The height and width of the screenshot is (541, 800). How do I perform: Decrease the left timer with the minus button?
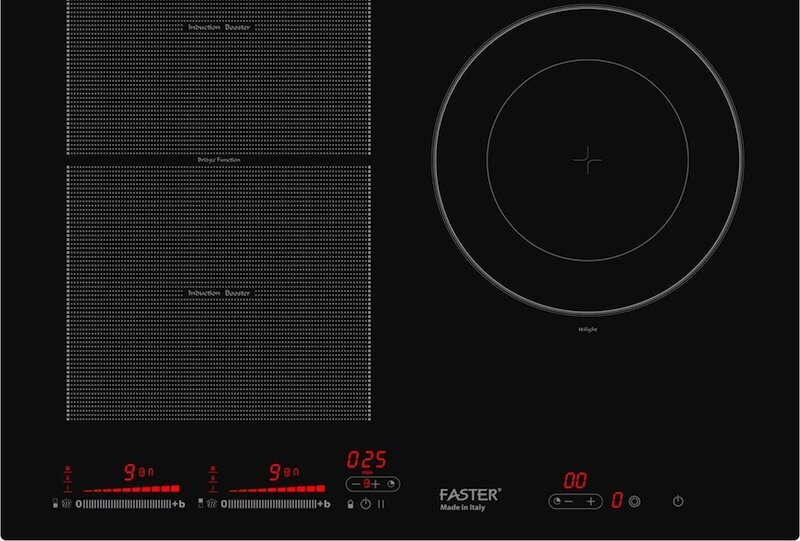pyautogui.click(x=356, y=484)
